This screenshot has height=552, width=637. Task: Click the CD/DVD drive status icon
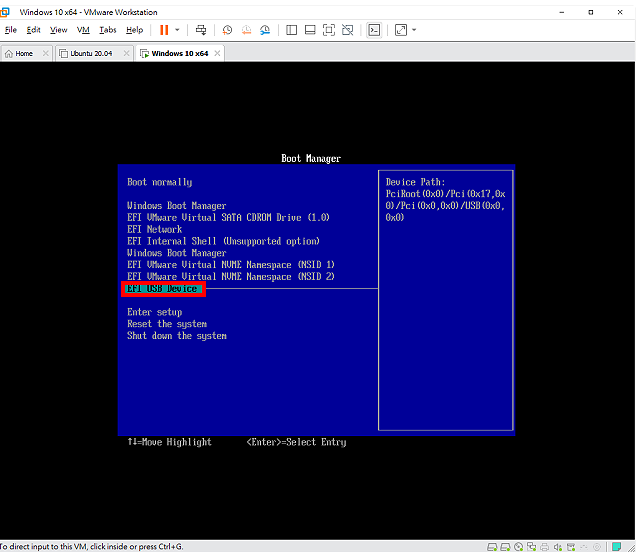[x=519, y=547]
